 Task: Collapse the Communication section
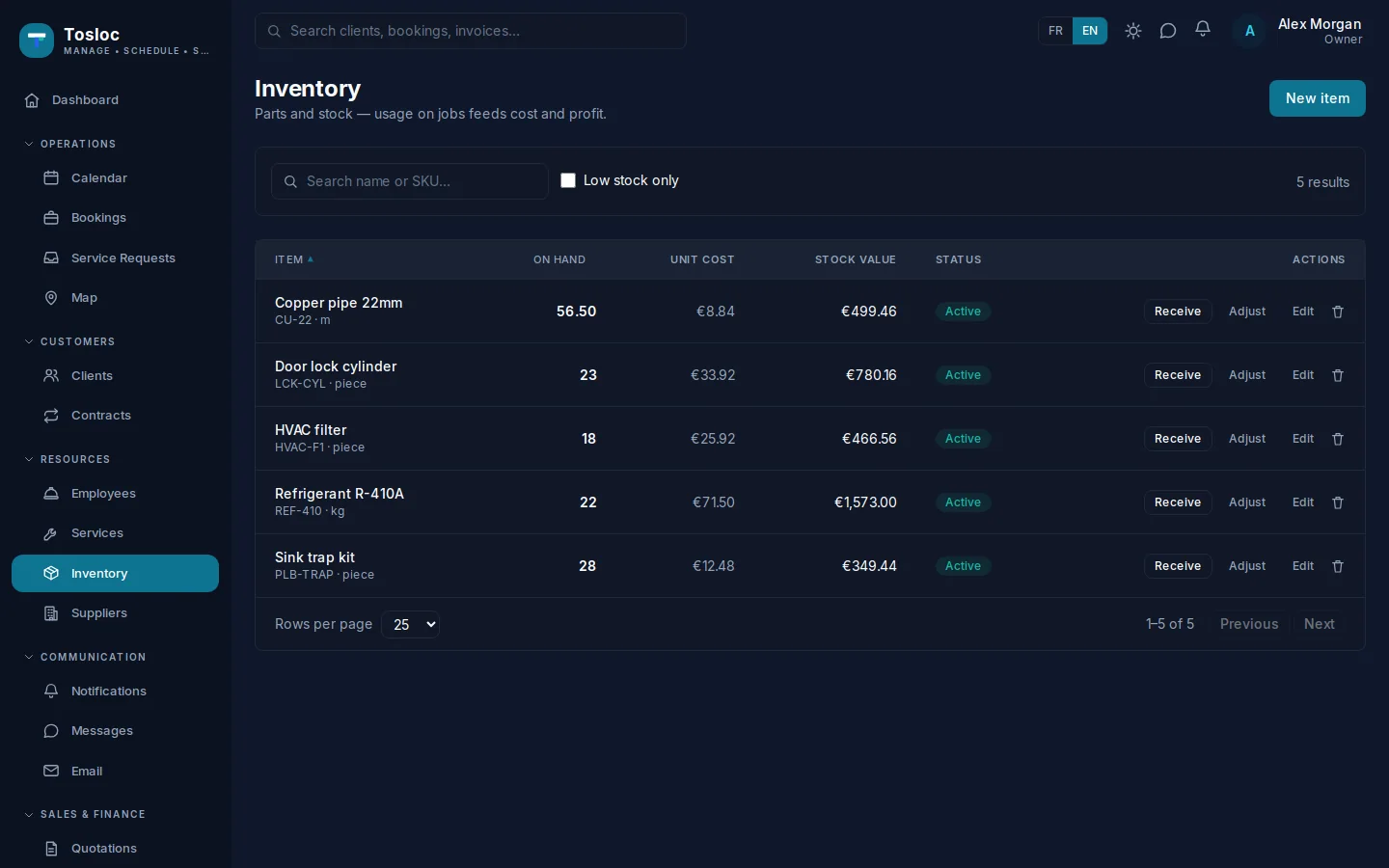click(85, 657)
